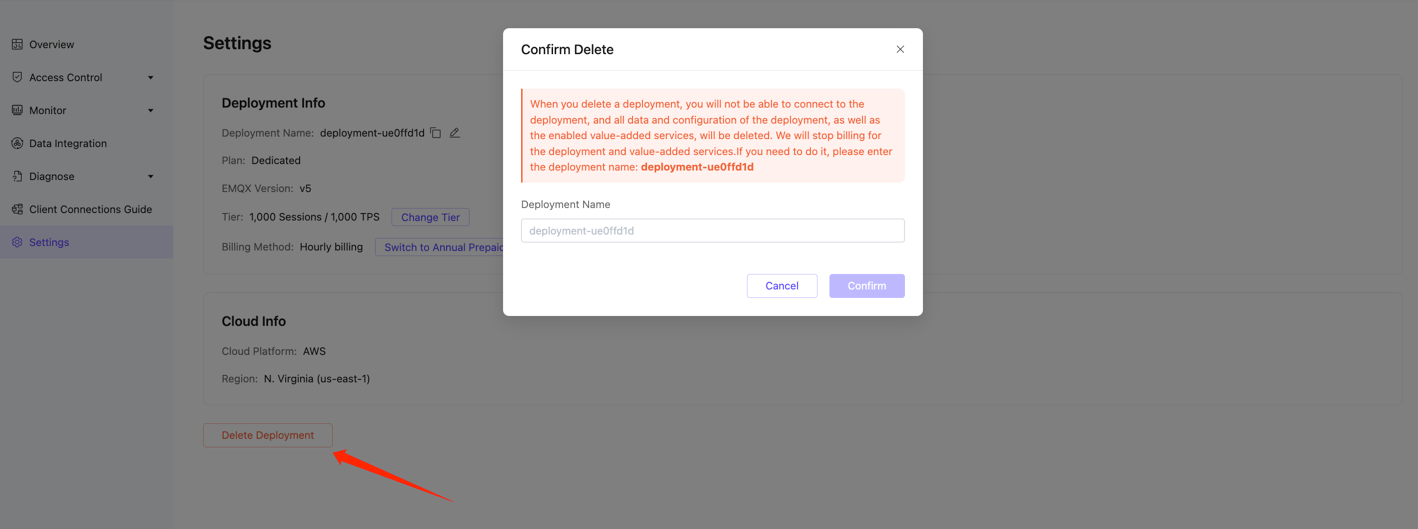Click the Diagnose sidebar icon
The height and width of the screenshot is (529, 1418).
17,176
